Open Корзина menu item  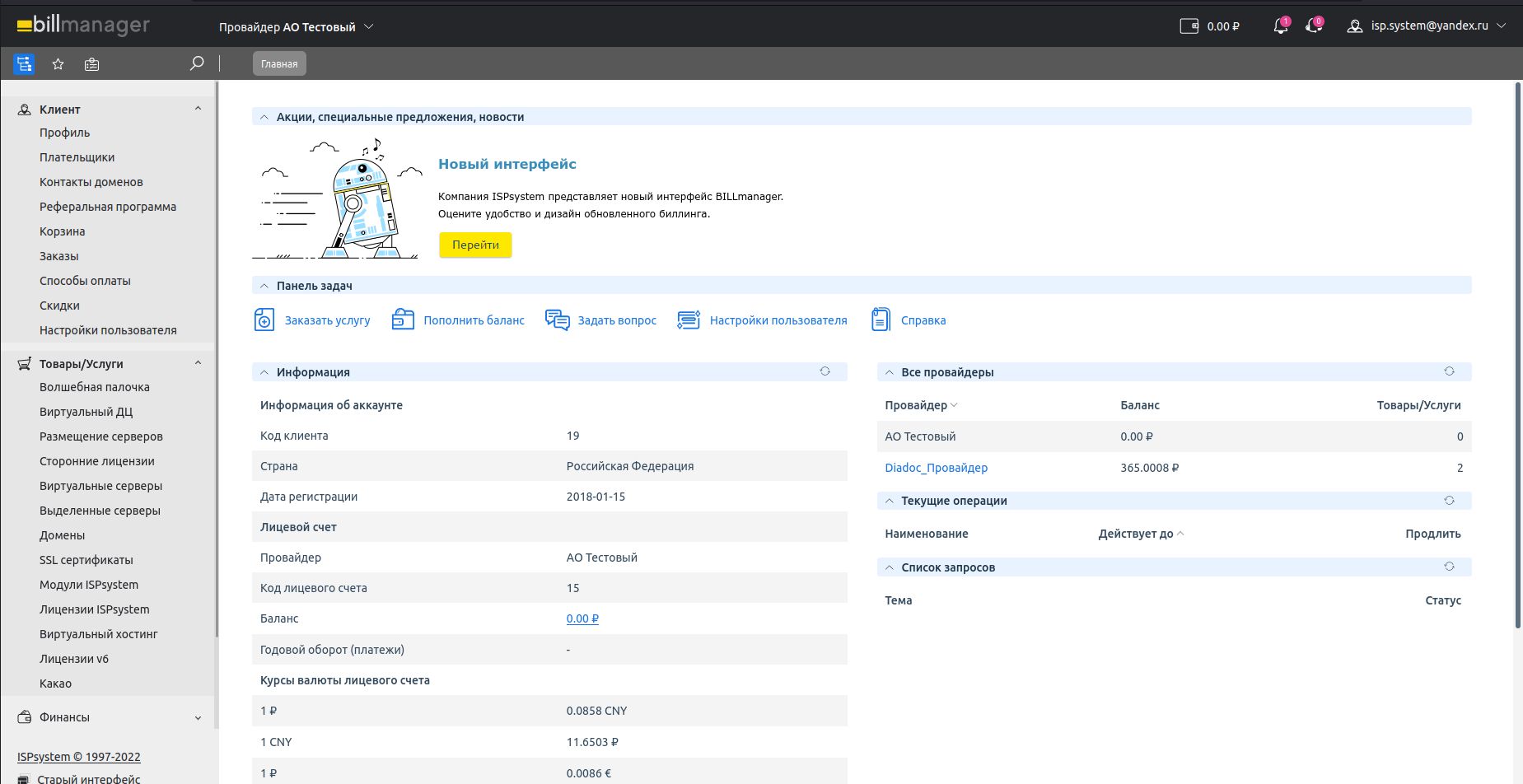pos(63,231)
